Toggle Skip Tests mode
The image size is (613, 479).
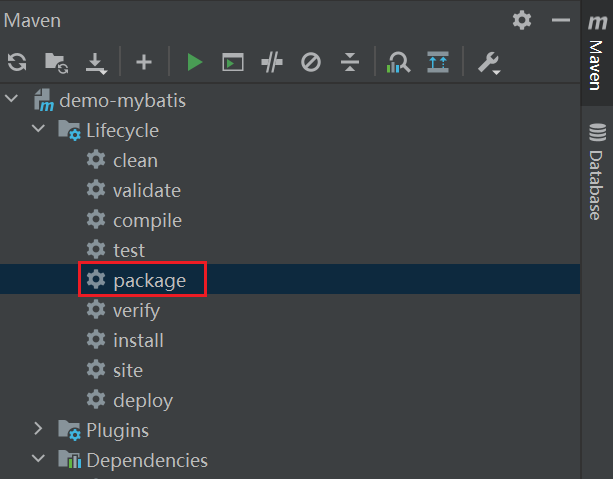coord(311,63)
